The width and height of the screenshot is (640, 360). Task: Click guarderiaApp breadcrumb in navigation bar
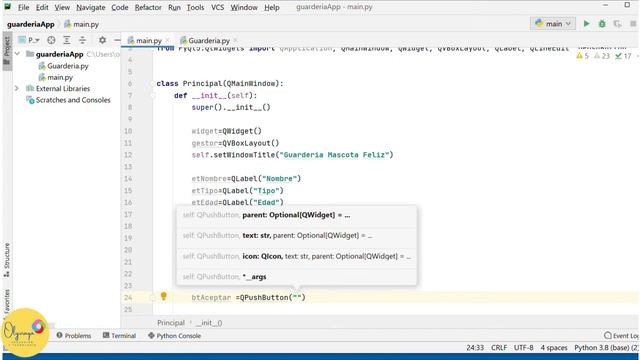click(x=31, y=24)
